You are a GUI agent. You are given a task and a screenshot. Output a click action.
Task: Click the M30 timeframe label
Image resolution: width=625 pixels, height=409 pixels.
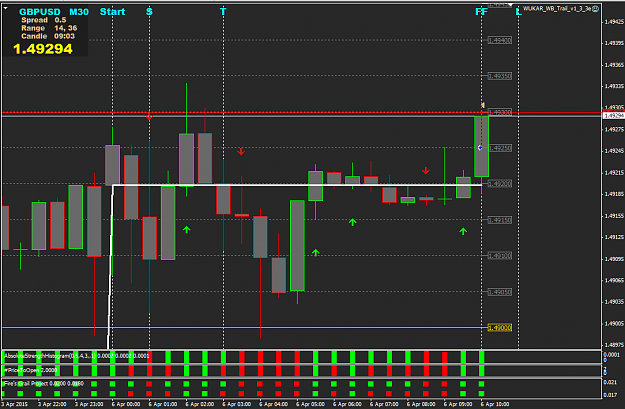coord(79,12)
